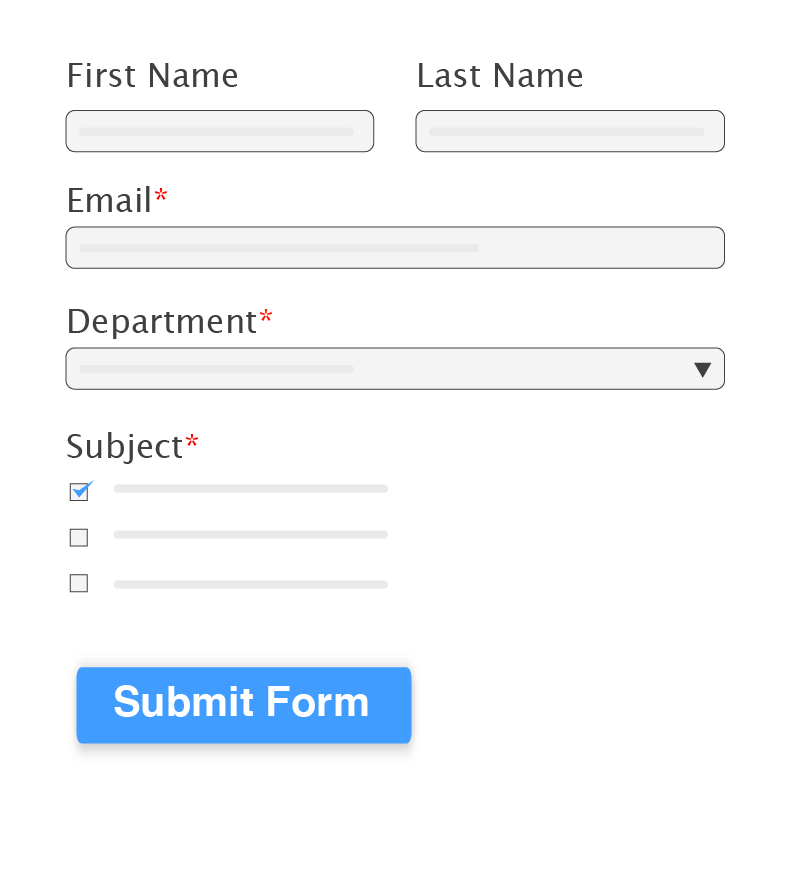Click the Department dropdown arrow icon

pyautogui.click(x=702, y=369)
